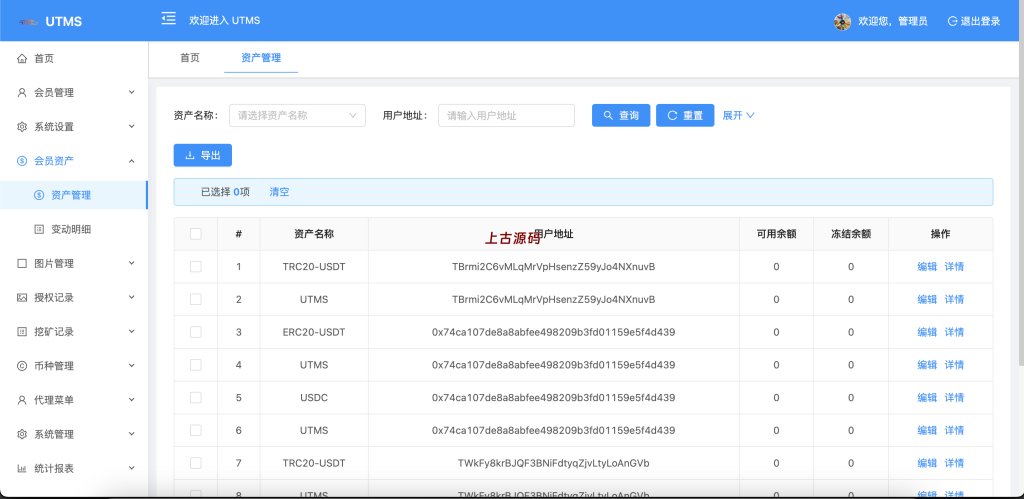This screenshot has height=499, width=1024.
Task: Click the administrator avatar image
Action: pos(842,22)
